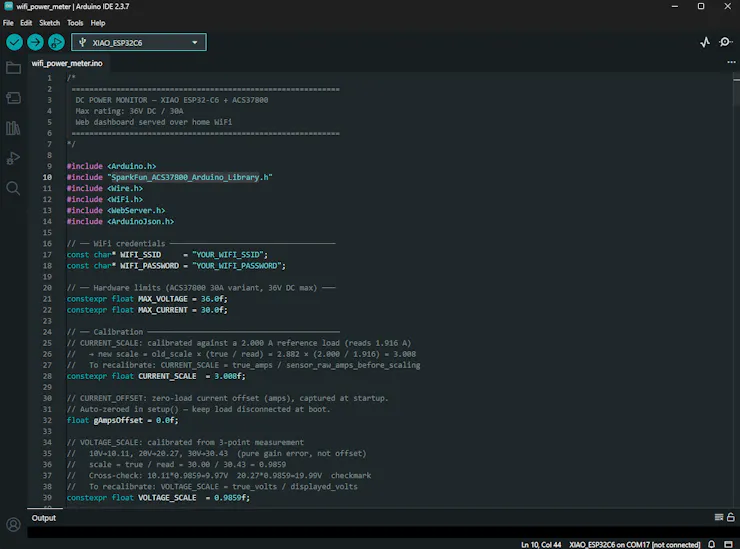Click the #include <Arduino.h> line

click(x=111, y=166)
